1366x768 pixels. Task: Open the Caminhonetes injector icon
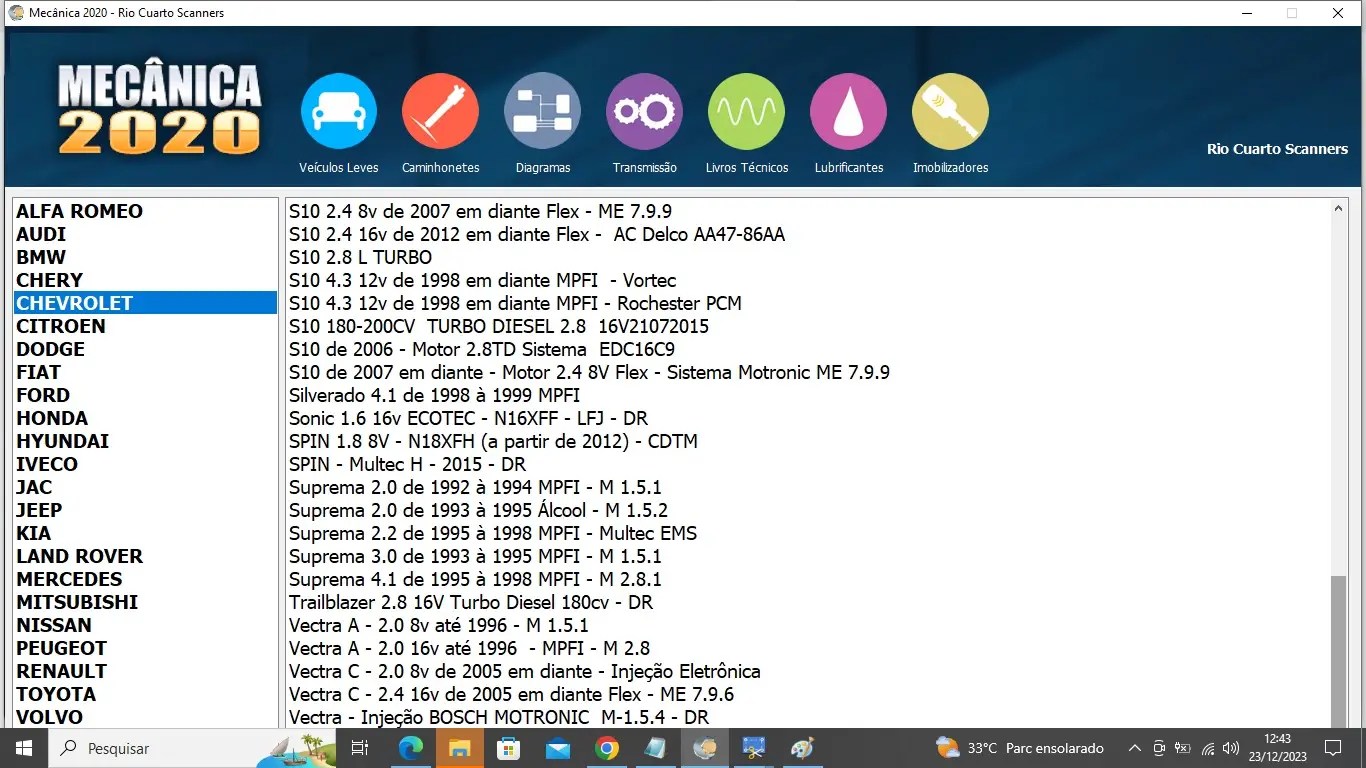[x=440, y=111]
